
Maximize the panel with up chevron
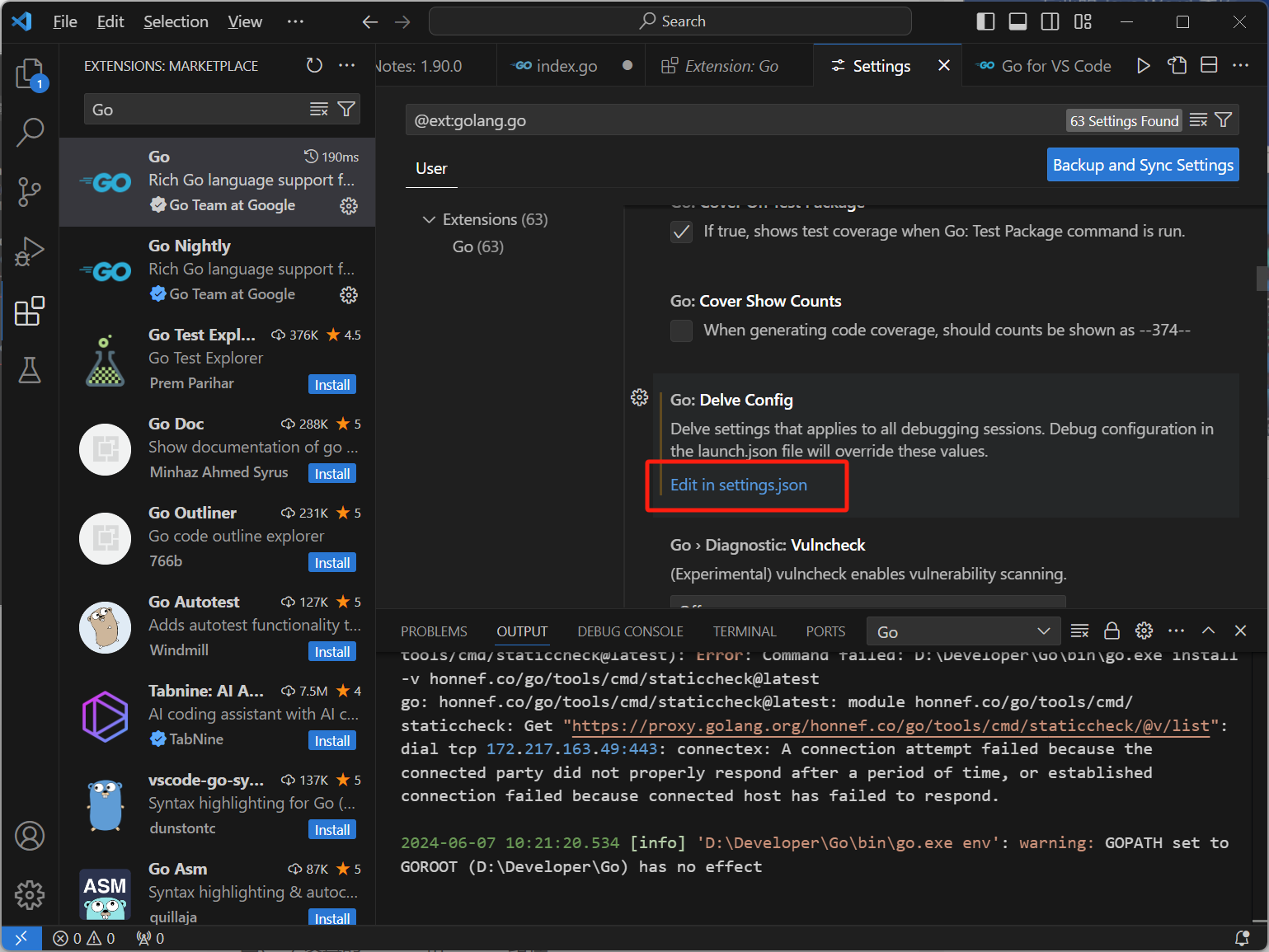tap(1208, 631)
